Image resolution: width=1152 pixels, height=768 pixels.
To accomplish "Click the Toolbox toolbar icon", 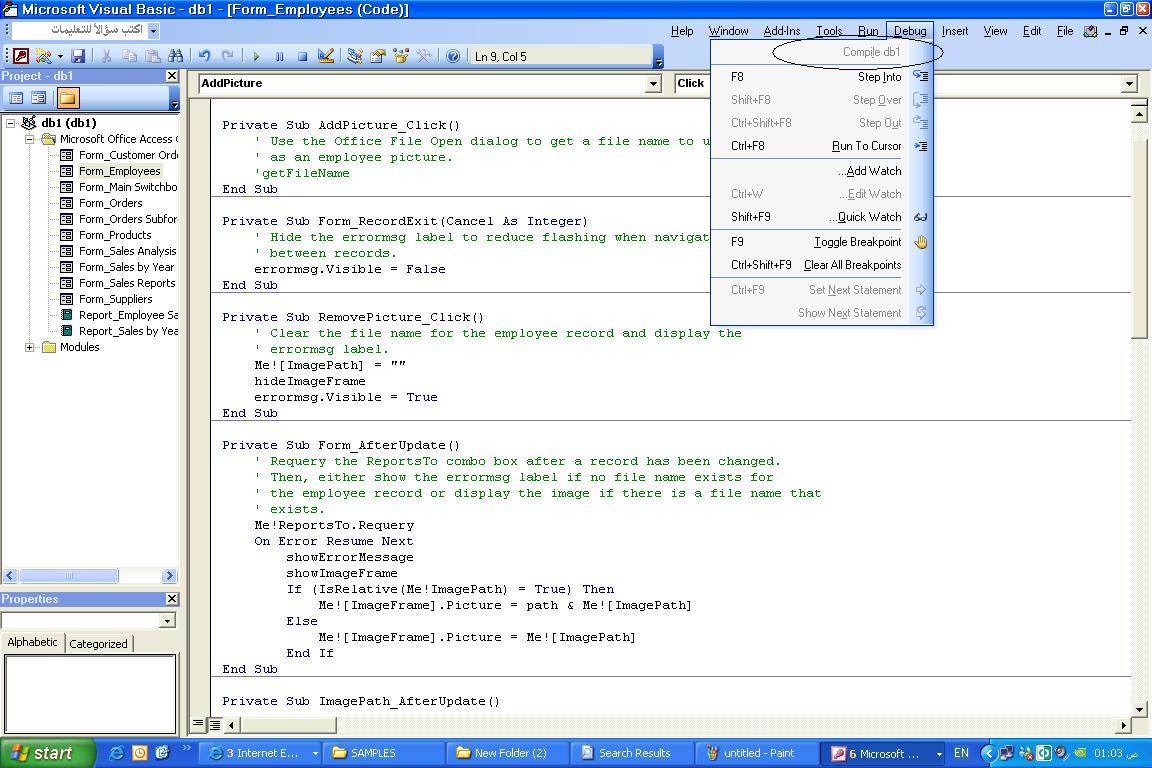I will (424, 56).
